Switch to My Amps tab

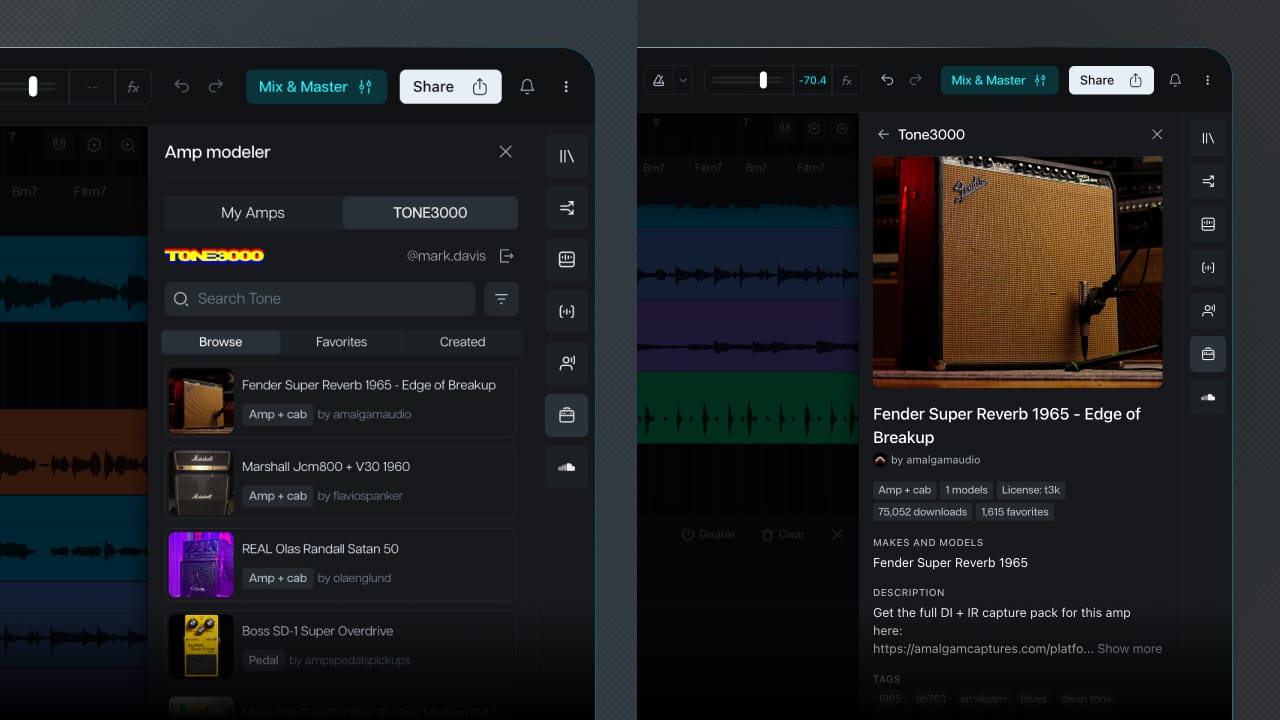pos(253,212)
